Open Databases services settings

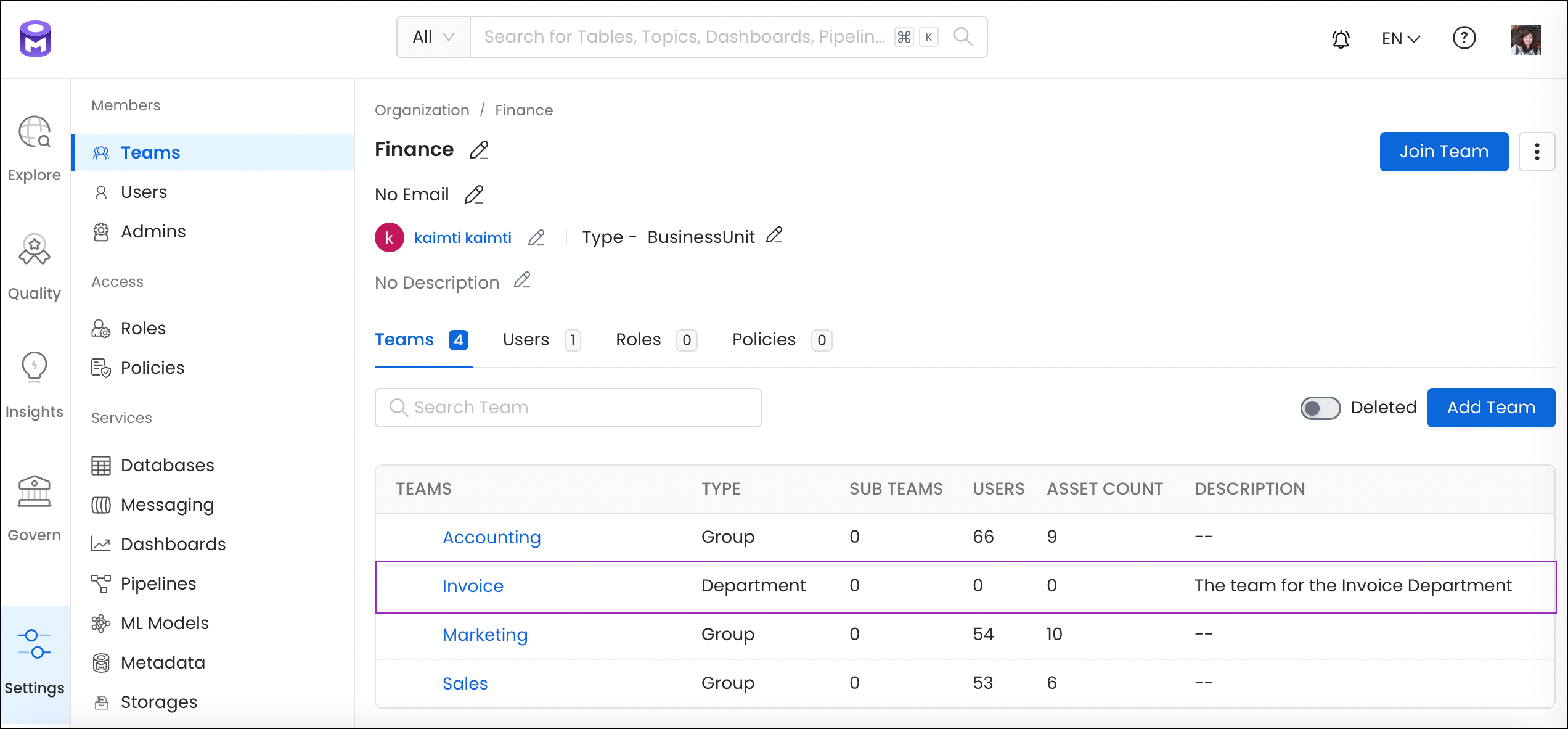[x=213, y=466]
